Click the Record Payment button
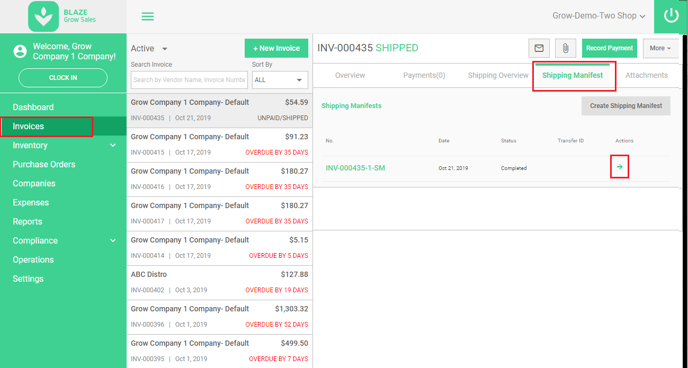This screenshot has width=688, height=368. coord(609,48)
